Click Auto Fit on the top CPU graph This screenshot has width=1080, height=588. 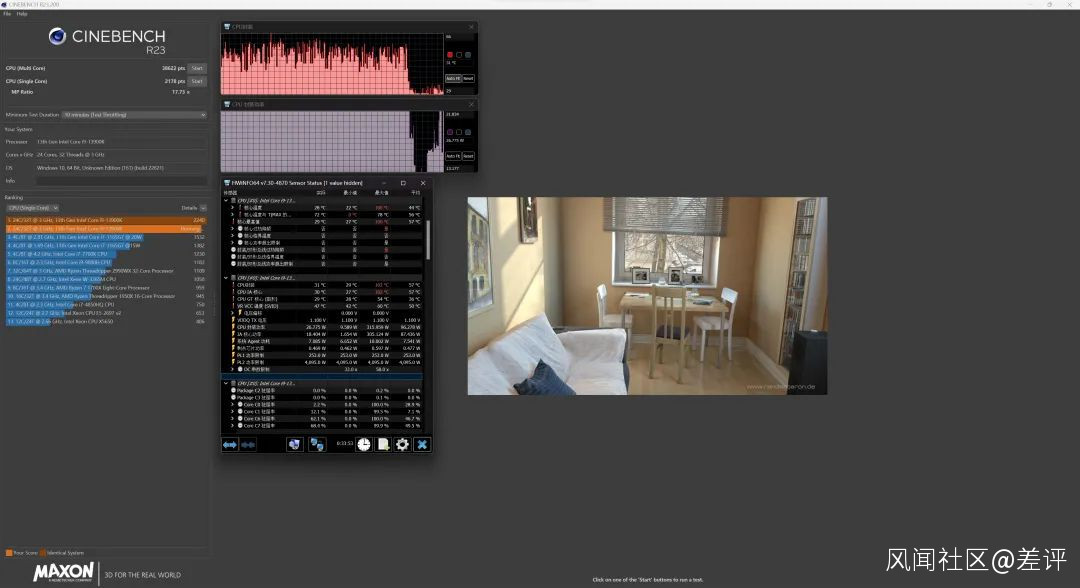pyautogui.click(x=452, y=78)
